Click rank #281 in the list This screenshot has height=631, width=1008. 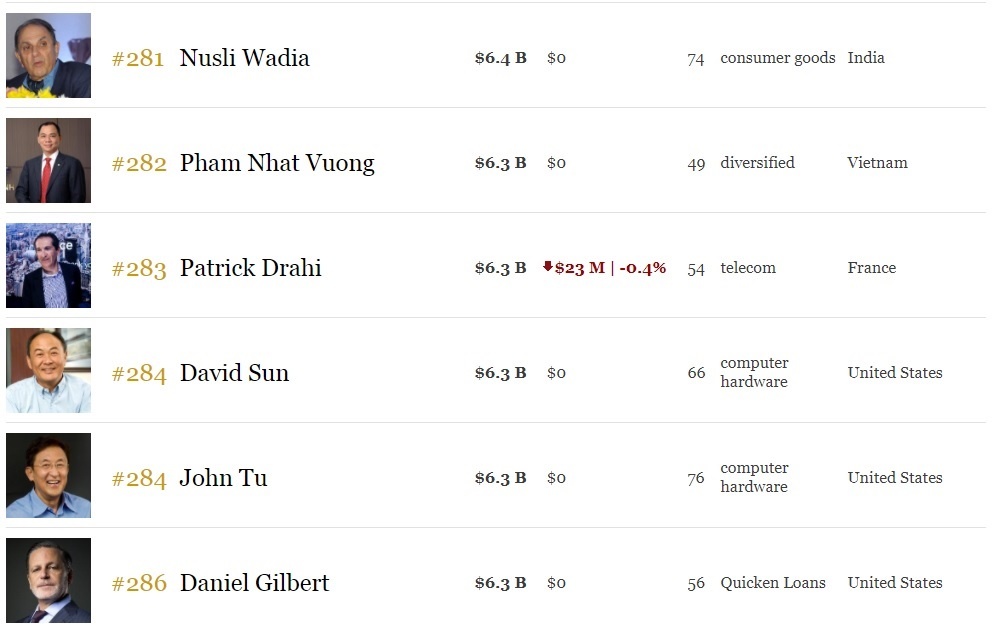[138, 58]
